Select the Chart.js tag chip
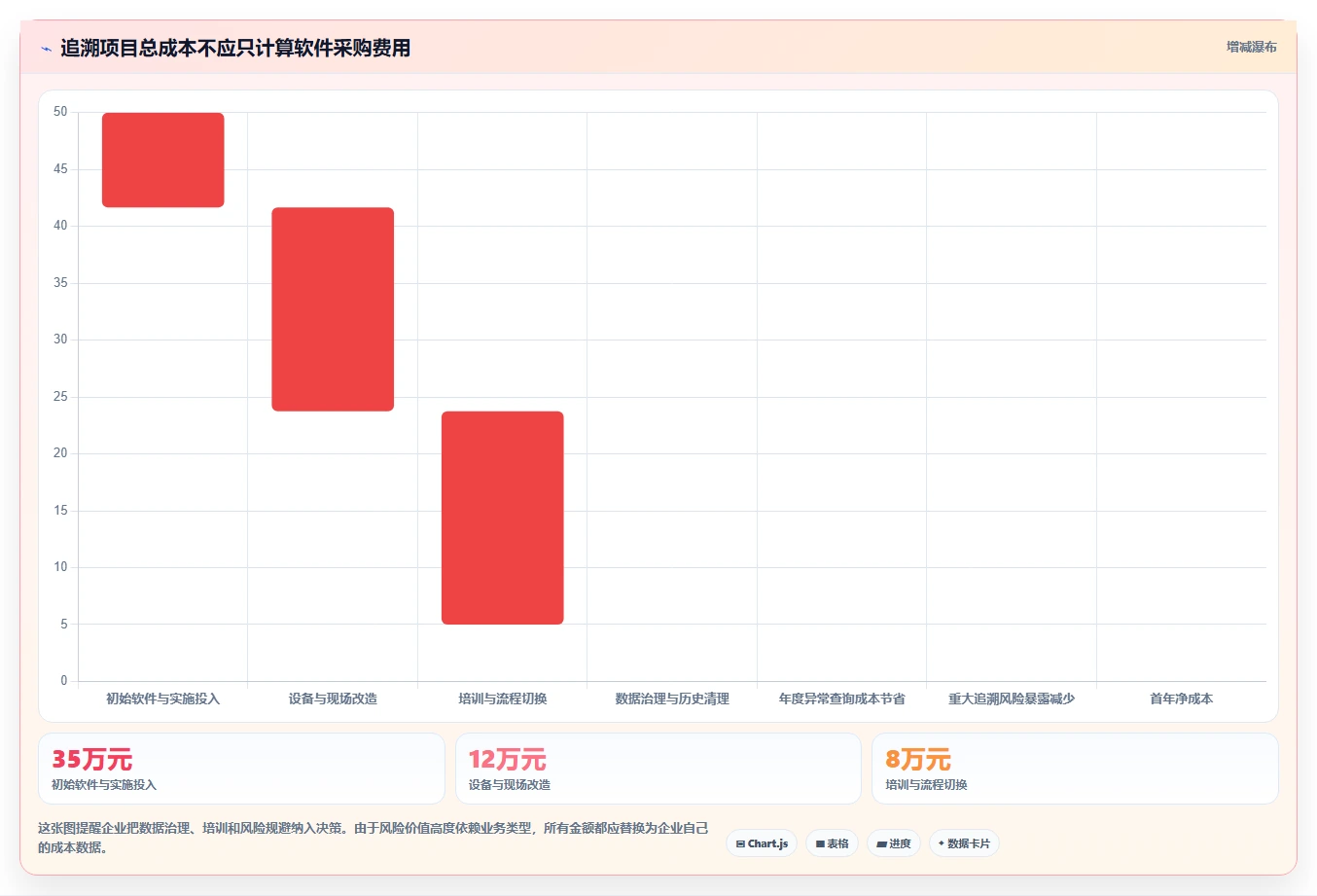The height and width of the screenshot is (896, 1317). coord(762,843)
